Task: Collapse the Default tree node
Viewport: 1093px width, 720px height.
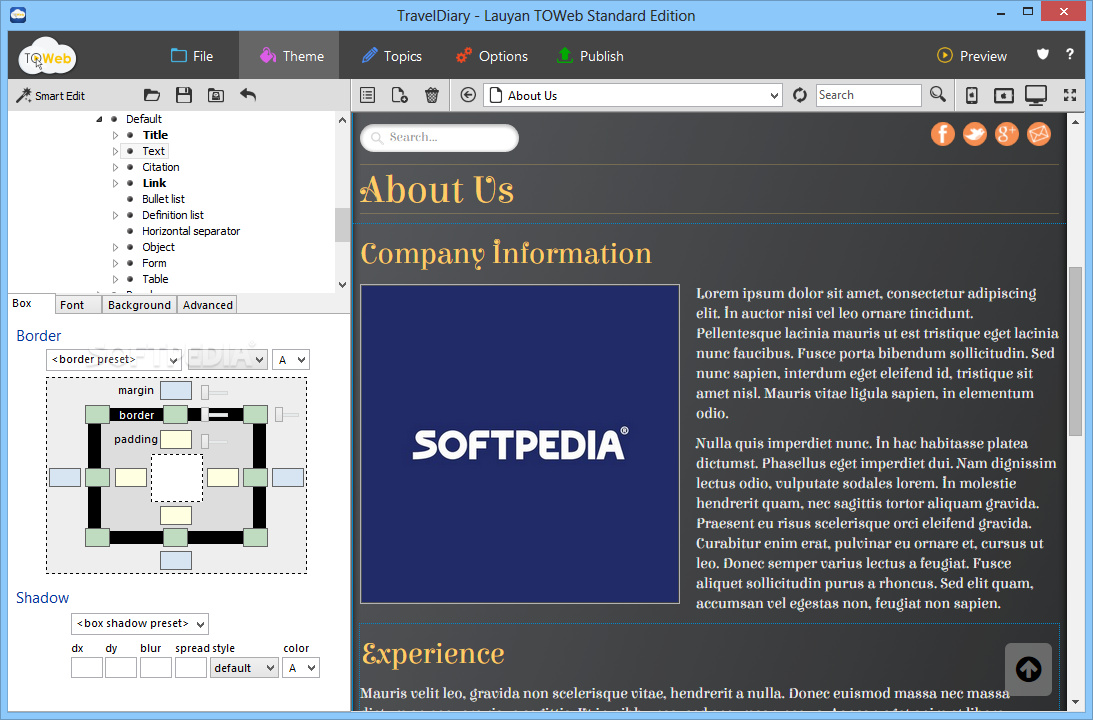Action: coord(99,119)
